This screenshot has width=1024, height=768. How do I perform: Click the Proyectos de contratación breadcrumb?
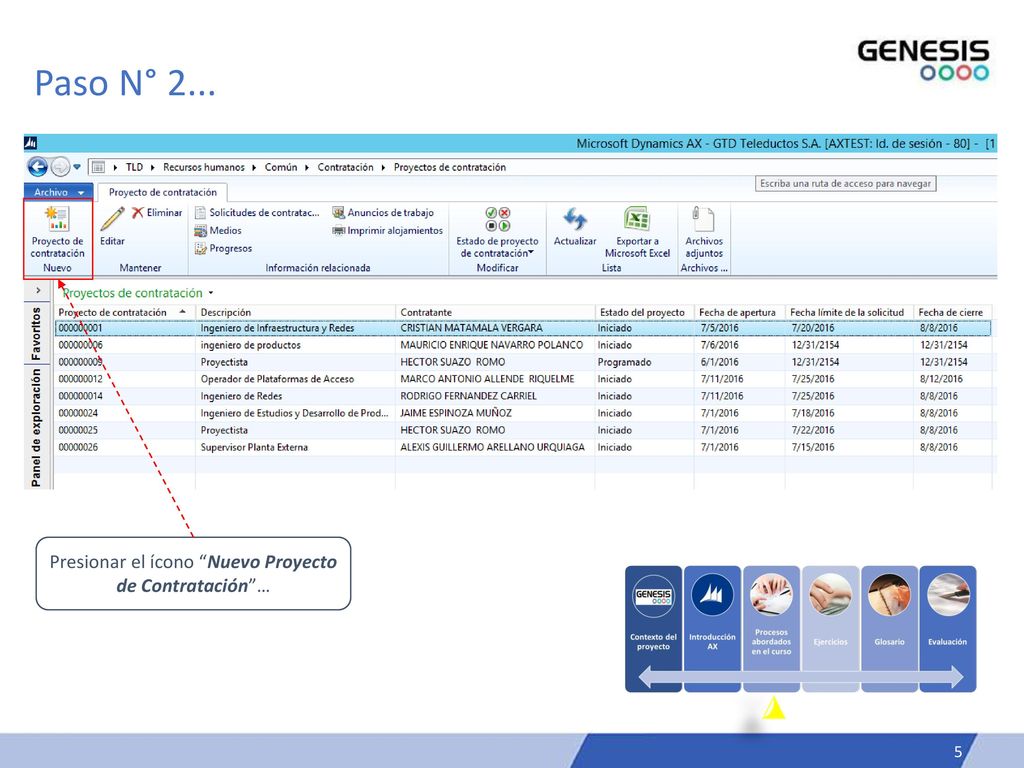coord(450,167)
